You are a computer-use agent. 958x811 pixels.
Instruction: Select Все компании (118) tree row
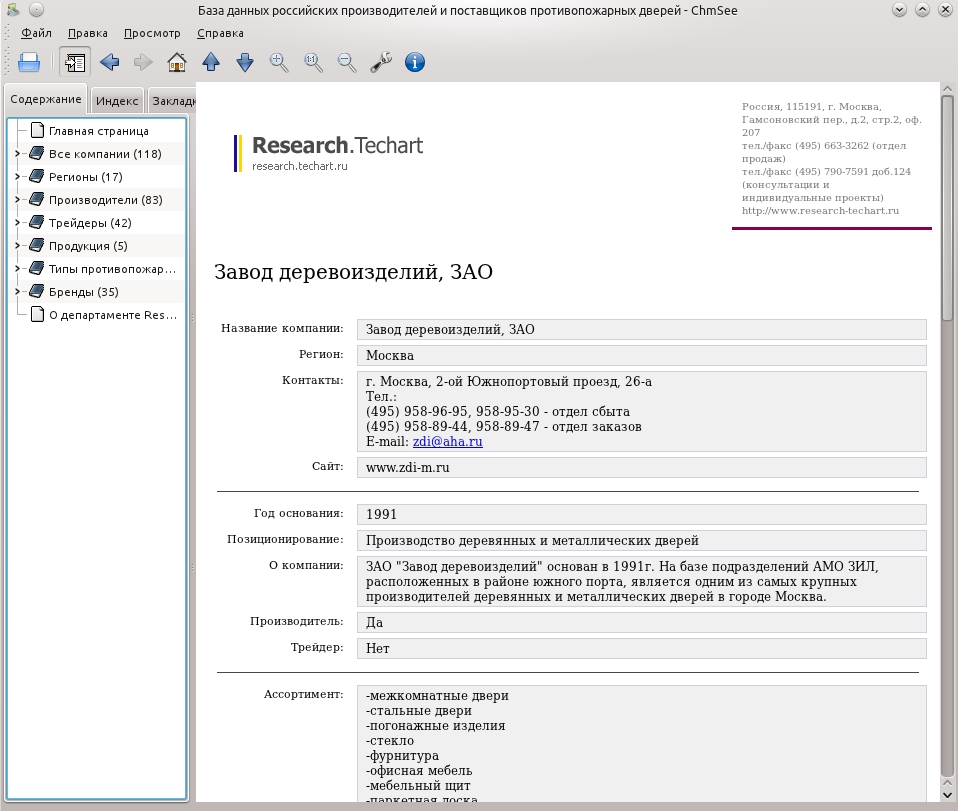(97, 154)
